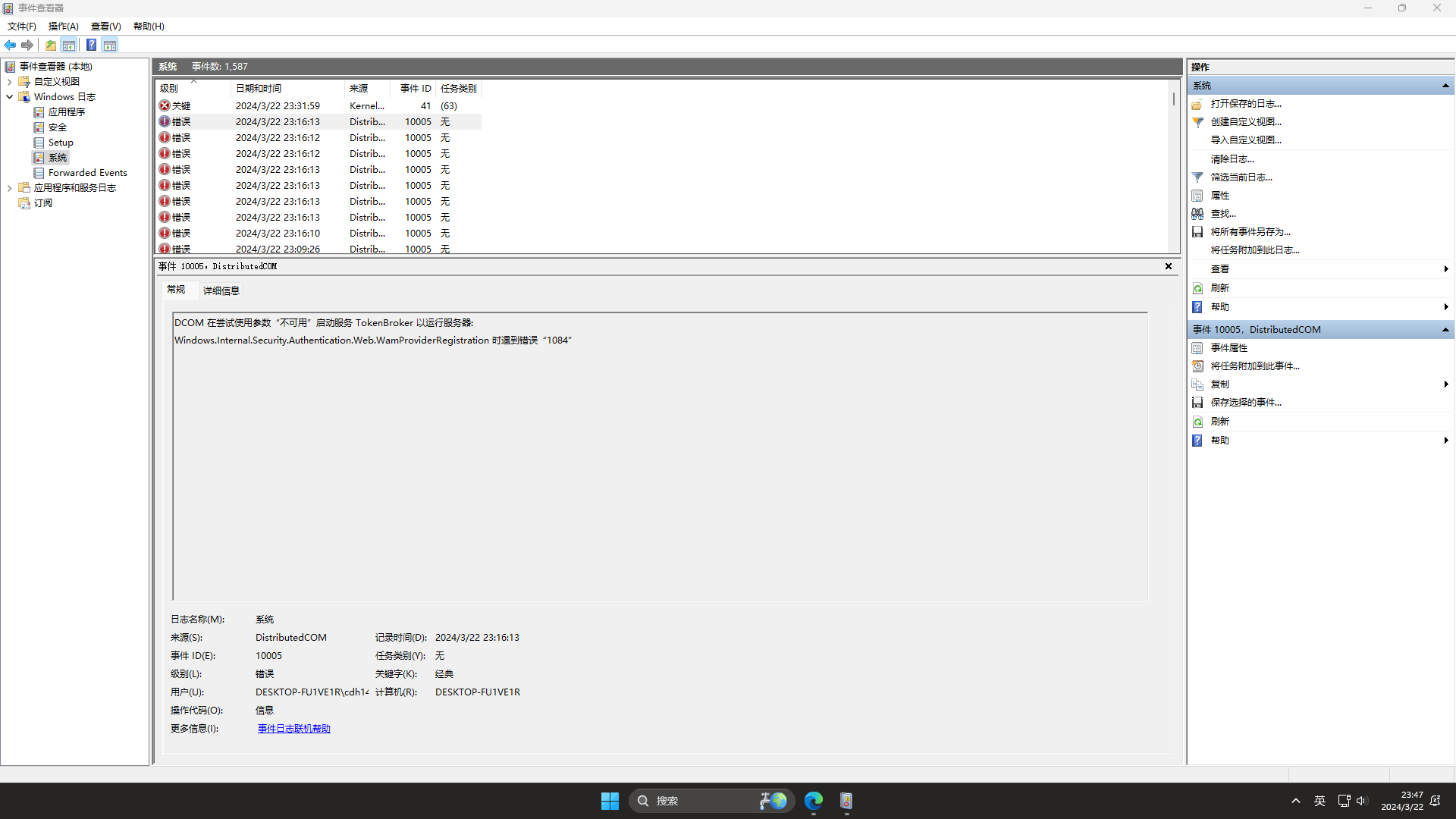The height and width of the screenshot is (819, 1456).
Task: Click 清除日志... in the actions pane
Action: pyautogui.click(x=1232, y=159)
